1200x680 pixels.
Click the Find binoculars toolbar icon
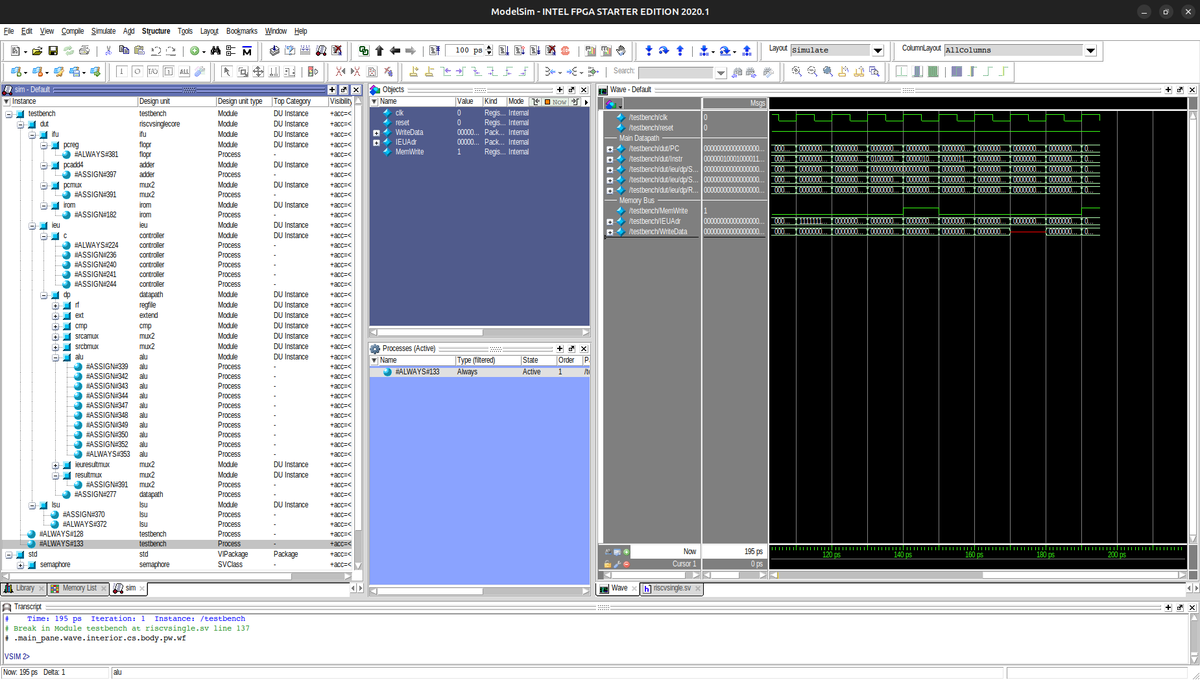tap(216, 50)
